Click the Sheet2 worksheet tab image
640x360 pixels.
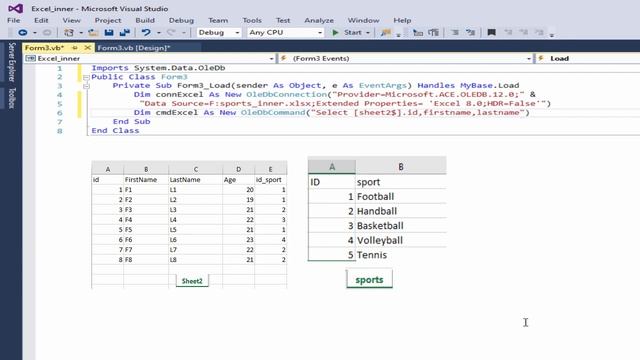tap(192, 281)
